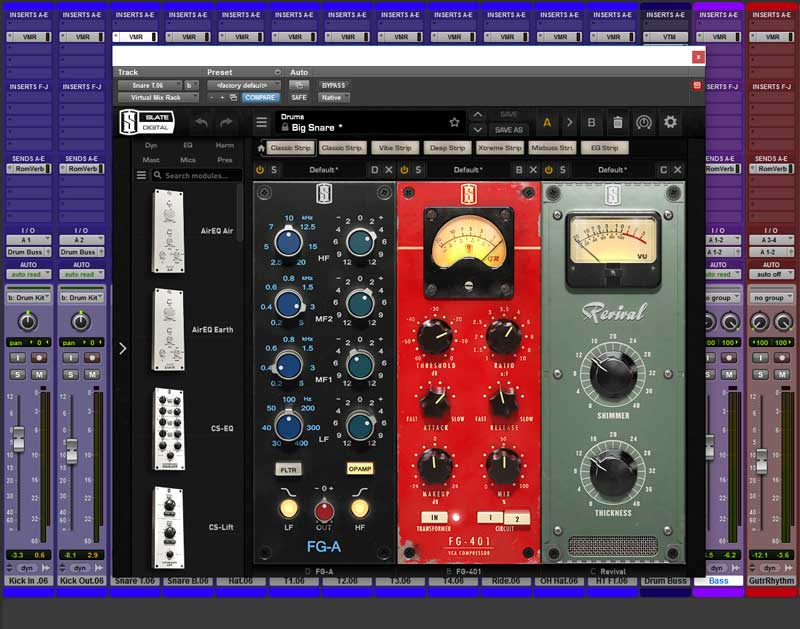Go to previous preset with up chevron

point(478,115)
